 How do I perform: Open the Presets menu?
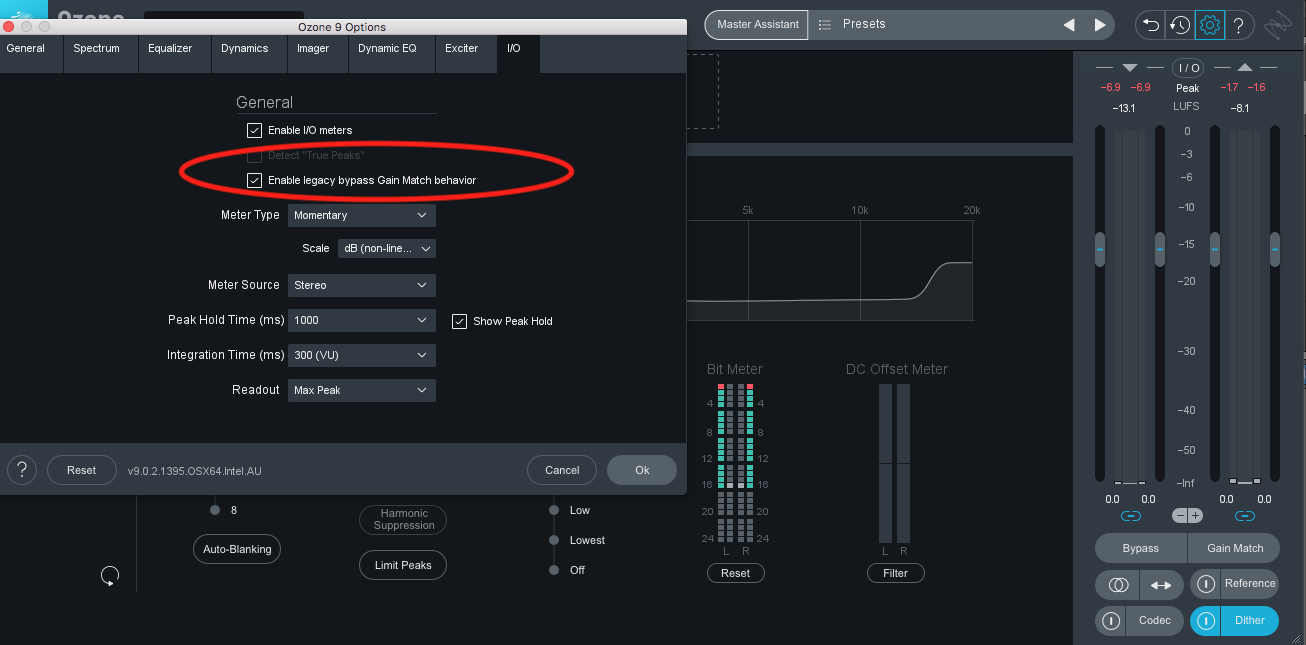coord(864,24)
